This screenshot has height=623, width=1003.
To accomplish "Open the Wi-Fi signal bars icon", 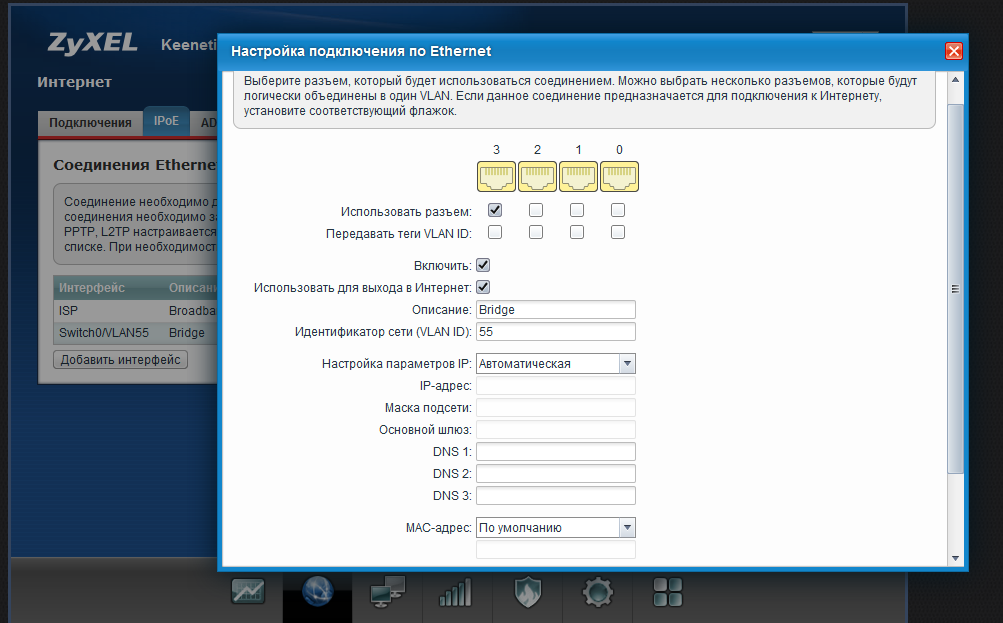I will [455, 592].
